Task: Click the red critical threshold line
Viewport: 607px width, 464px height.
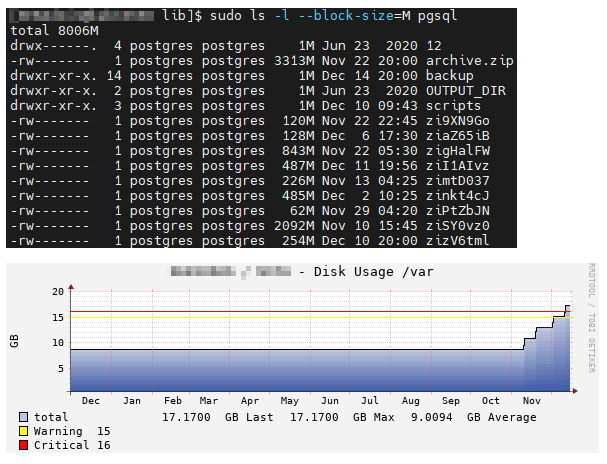Action: coord(321,312)
